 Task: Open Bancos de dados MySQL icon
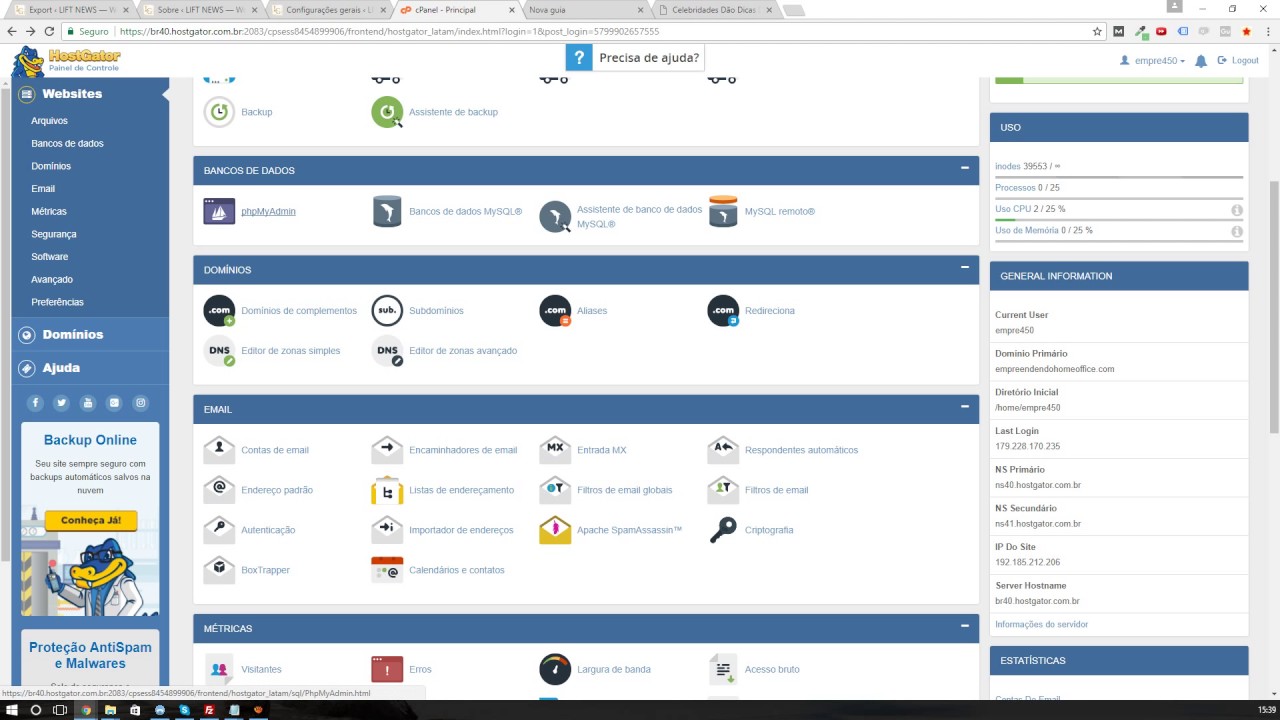click(x=387, y=212)
